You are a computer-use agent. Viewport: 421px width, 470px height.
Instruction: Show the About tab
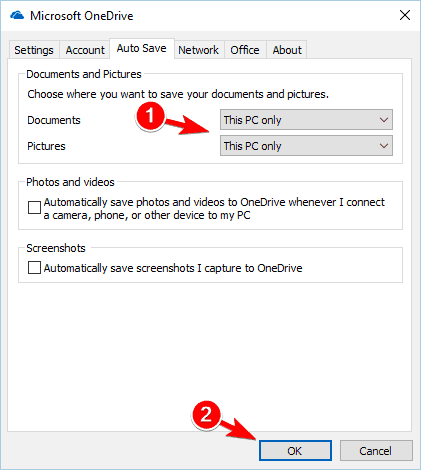pyautogui.click(x=287, y=50)
